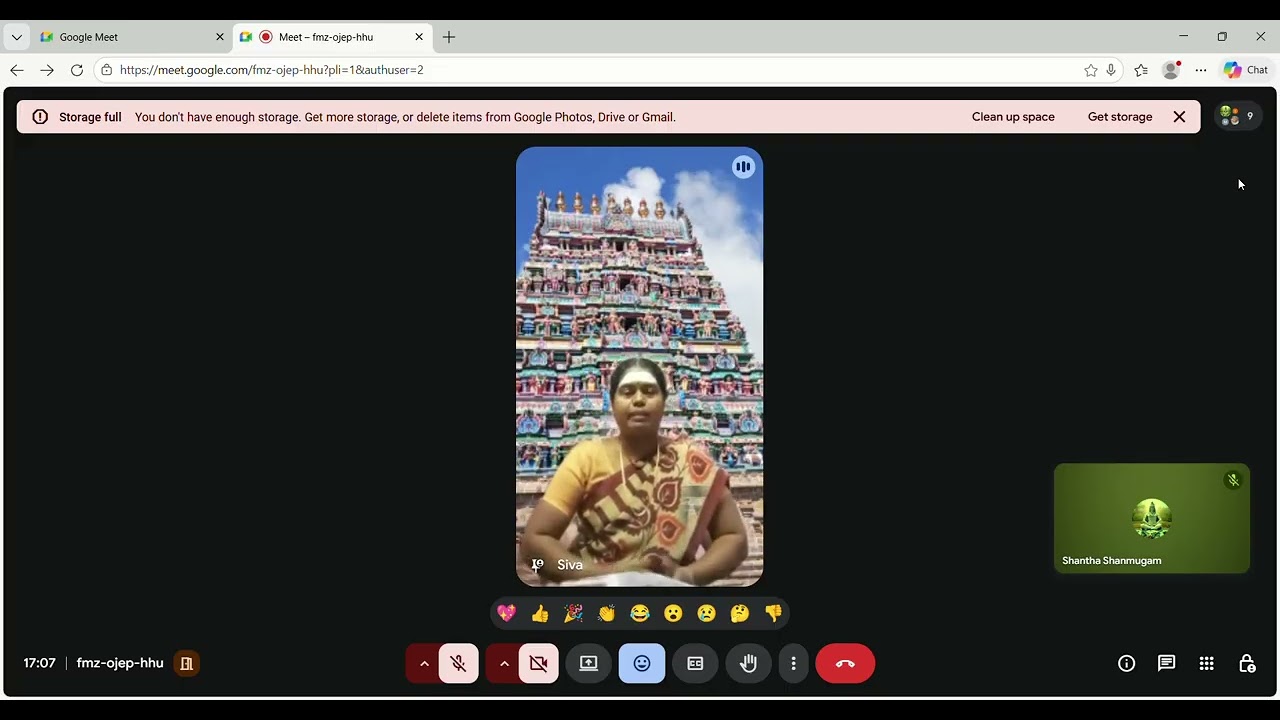Expand video settings chevron beside camera
Screen dimensions: 1280x720
tap(503, 663)
